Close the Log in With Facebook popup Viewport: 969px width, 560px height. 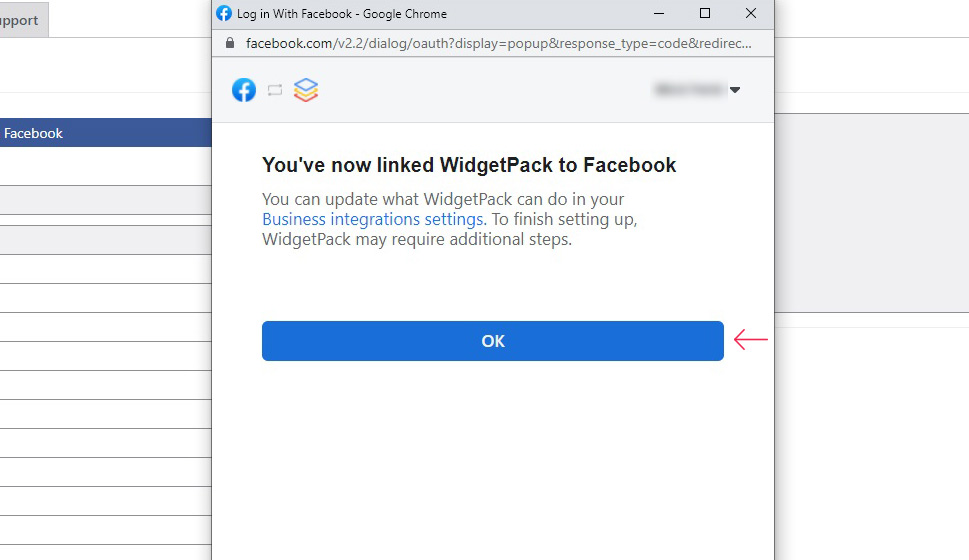[x=751, y=14]
